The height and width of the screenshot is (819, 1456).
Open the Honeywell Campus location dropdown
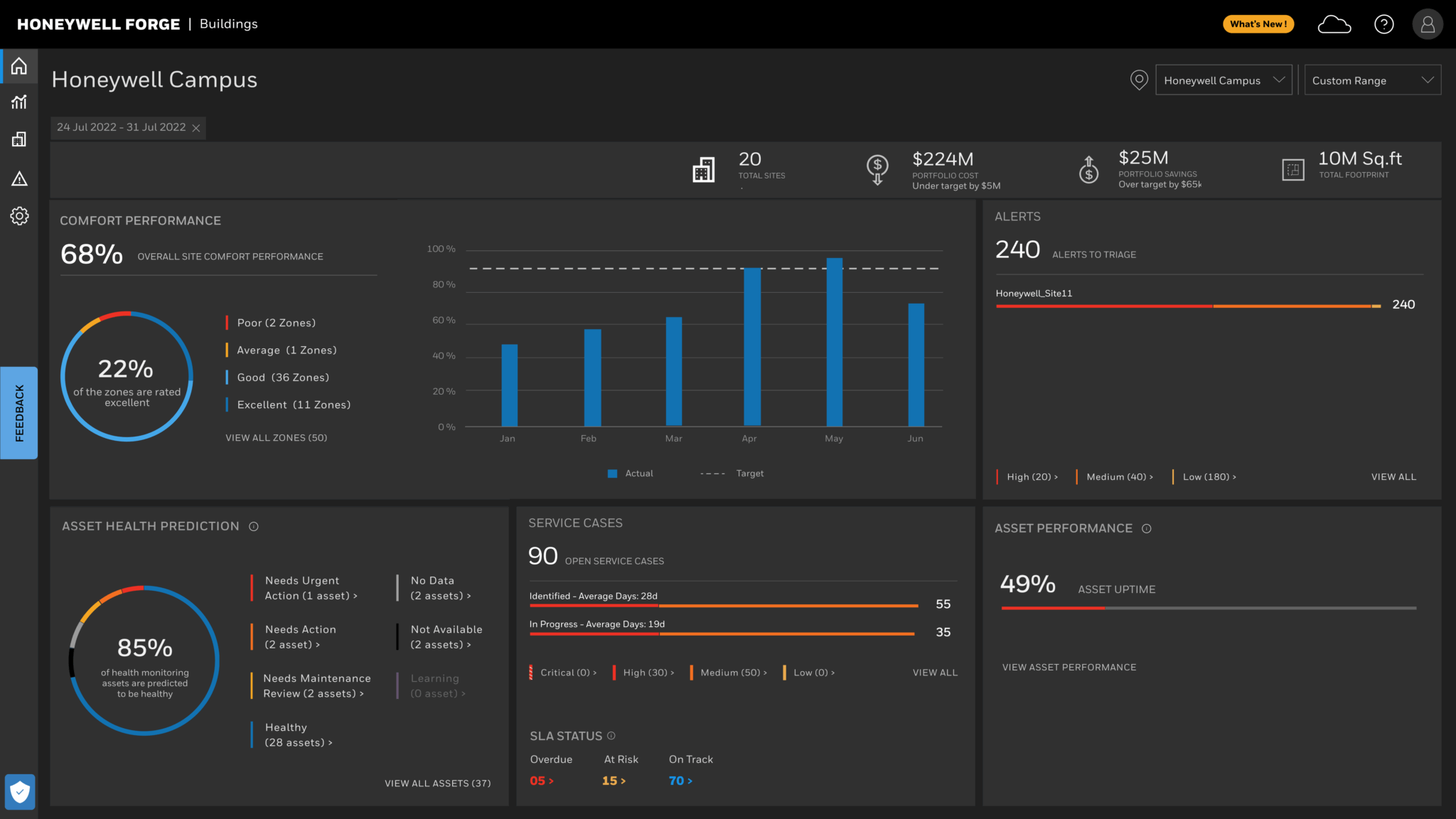[x=1224, y=80]
